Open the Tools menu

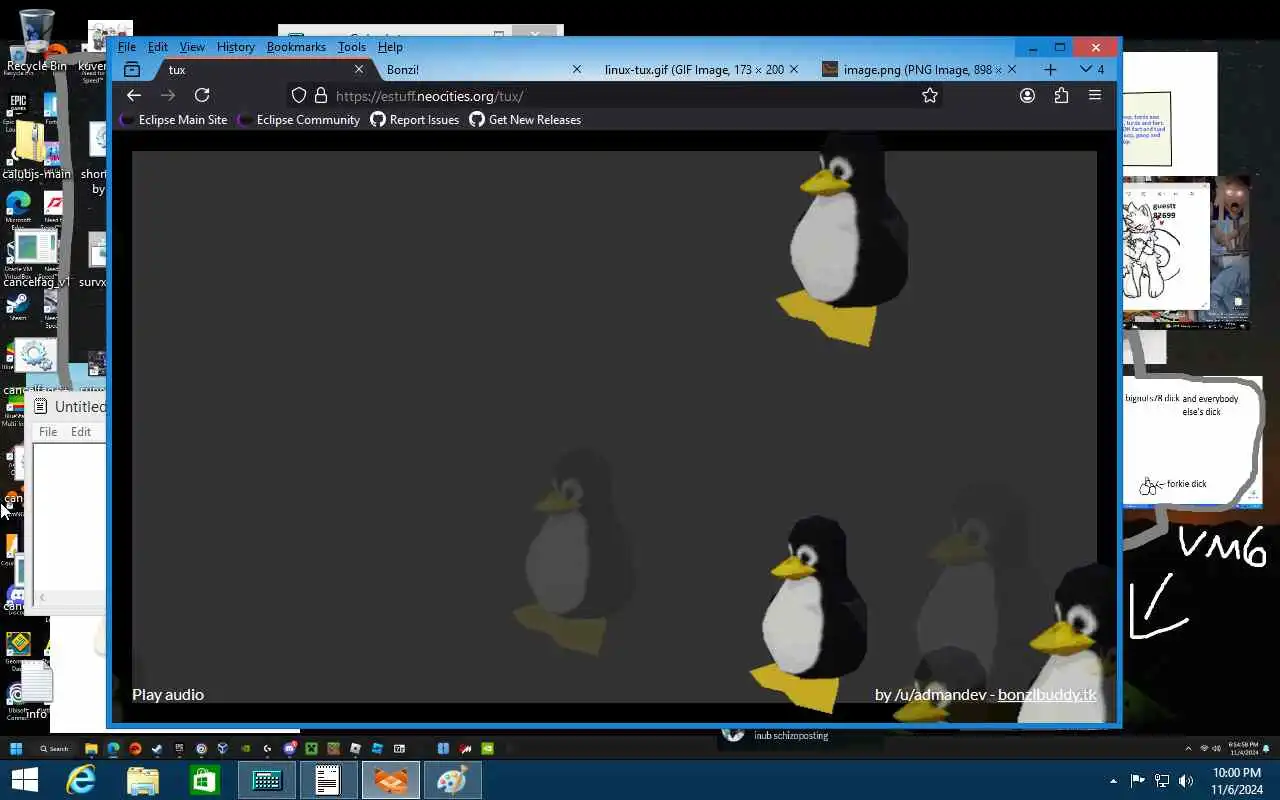(352, 47)
